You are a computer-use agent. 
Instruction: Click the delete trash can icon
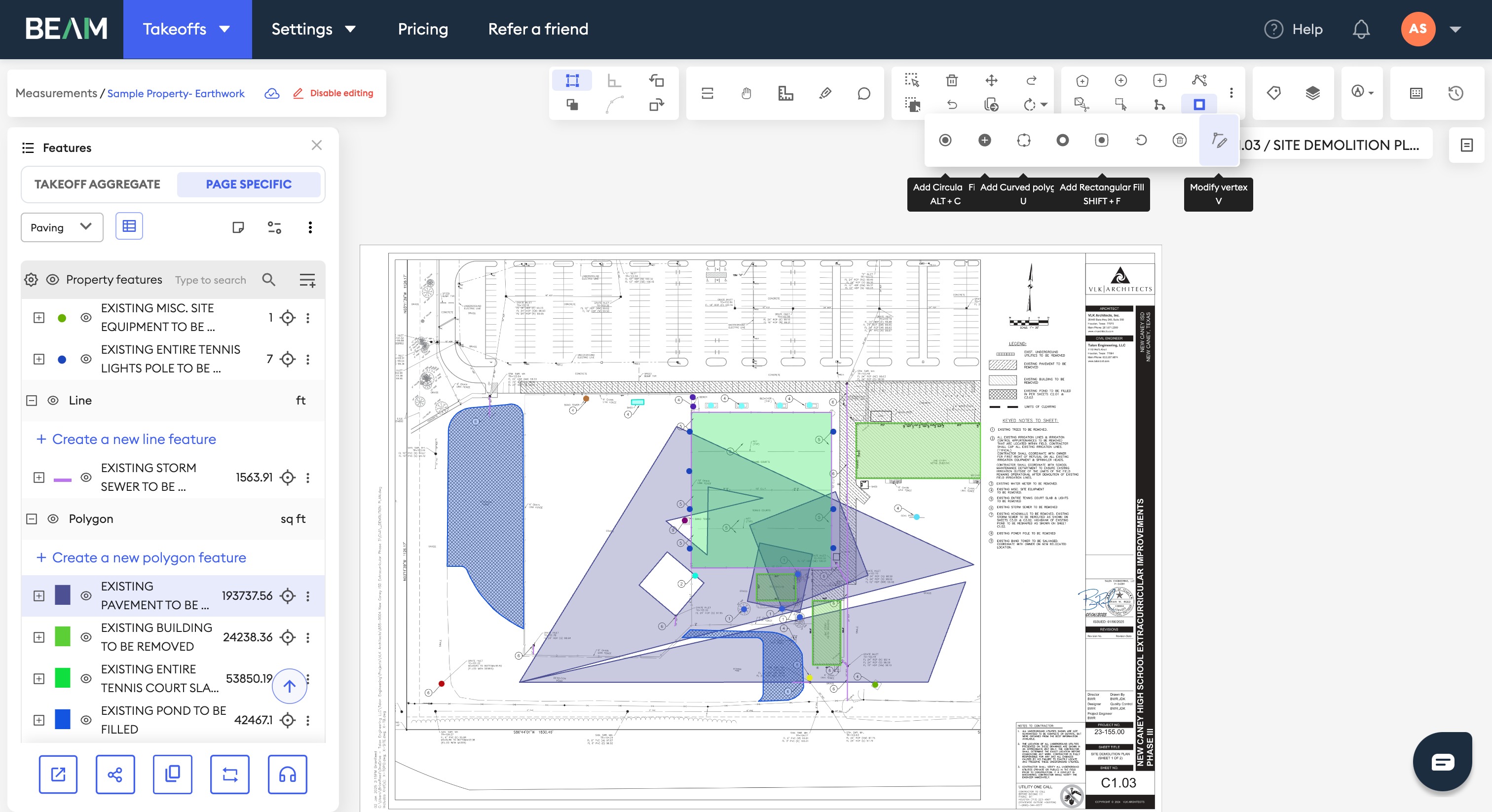tap(952, 80)
